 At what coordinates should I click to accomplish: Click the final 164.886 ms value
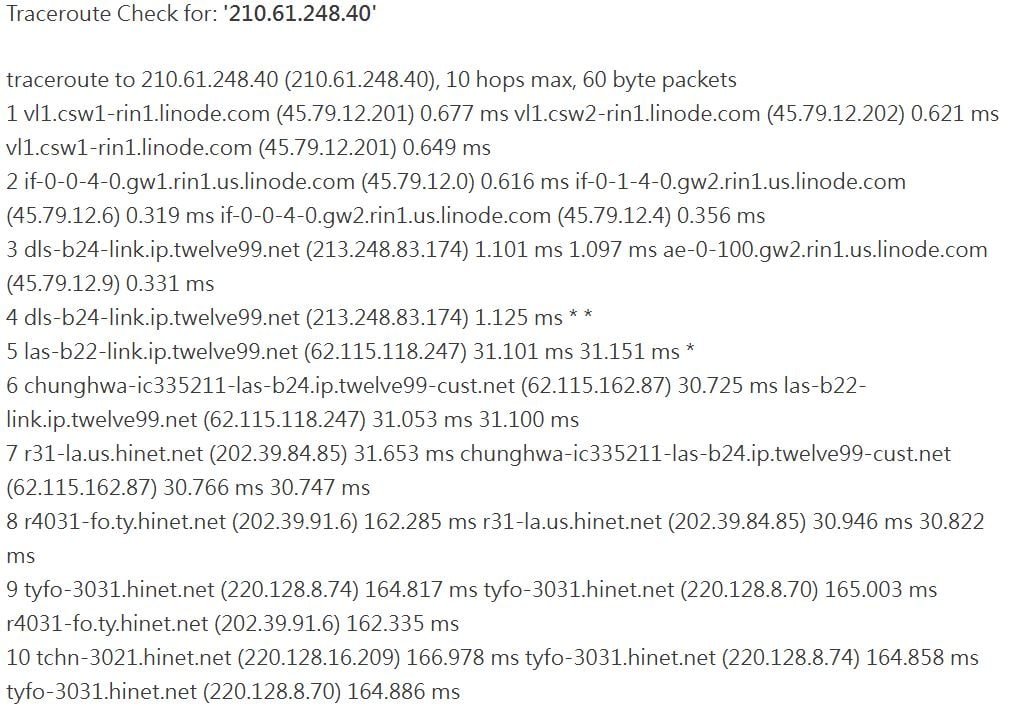pos(404,692)
